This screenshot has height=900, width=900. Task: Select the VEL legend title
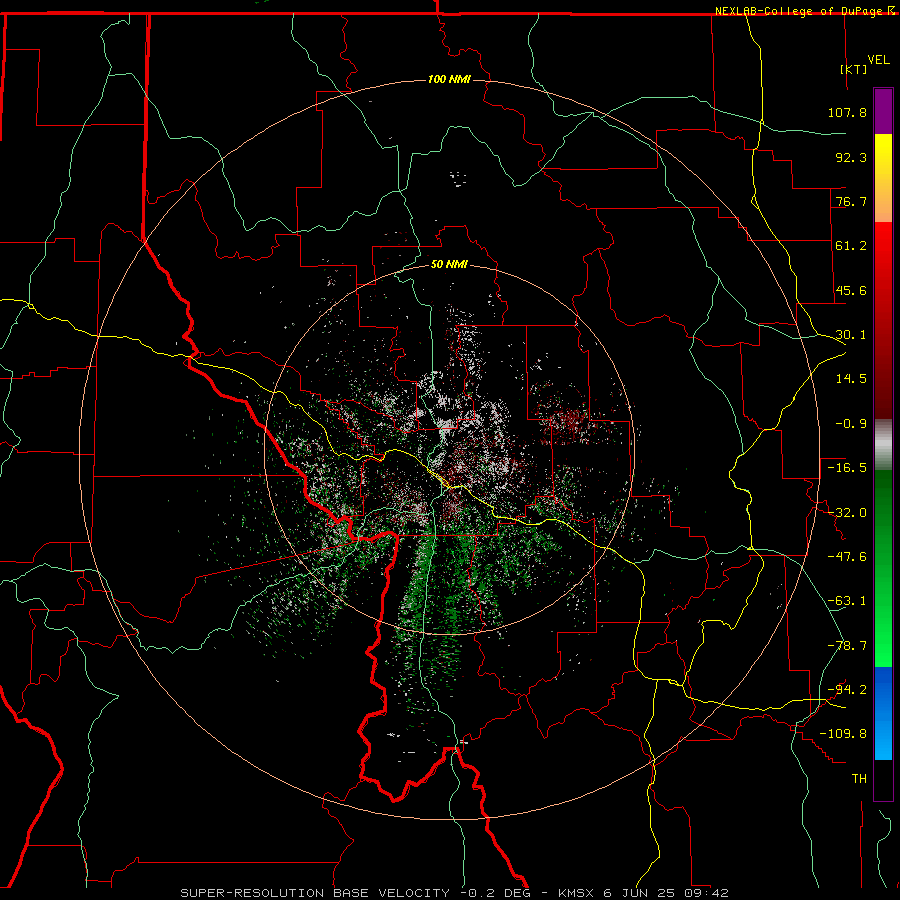(878, 60)
